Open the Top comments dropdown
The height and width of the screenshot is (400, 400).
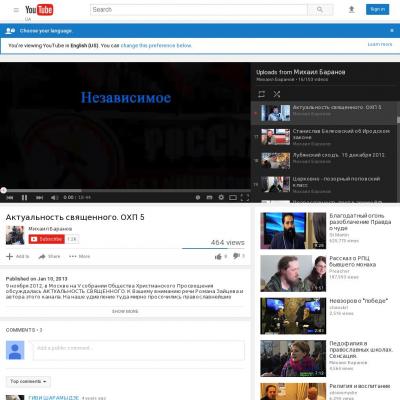click(28, 381)
